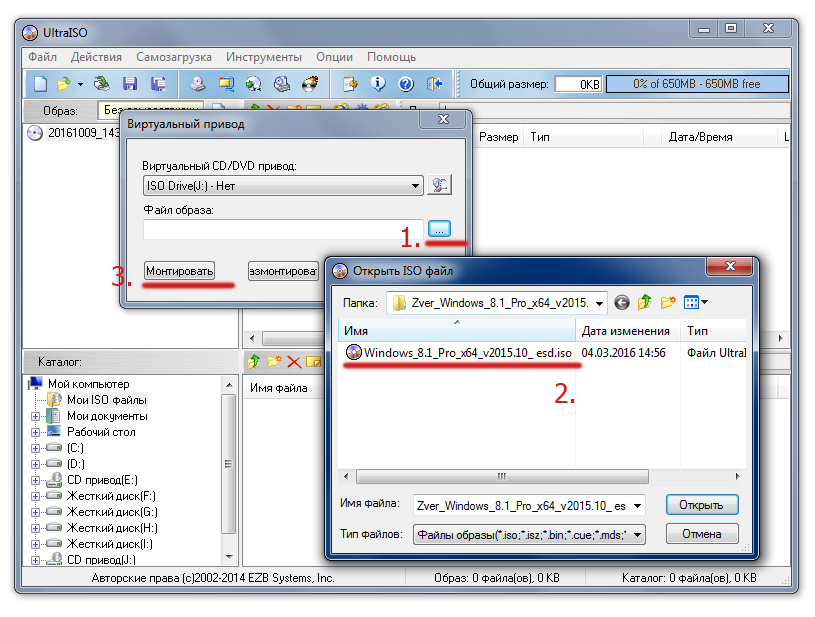Open the ISO Drive(J:) virtual drive dropdown
This screenshot has width=815, height=617.
point(283,186)
